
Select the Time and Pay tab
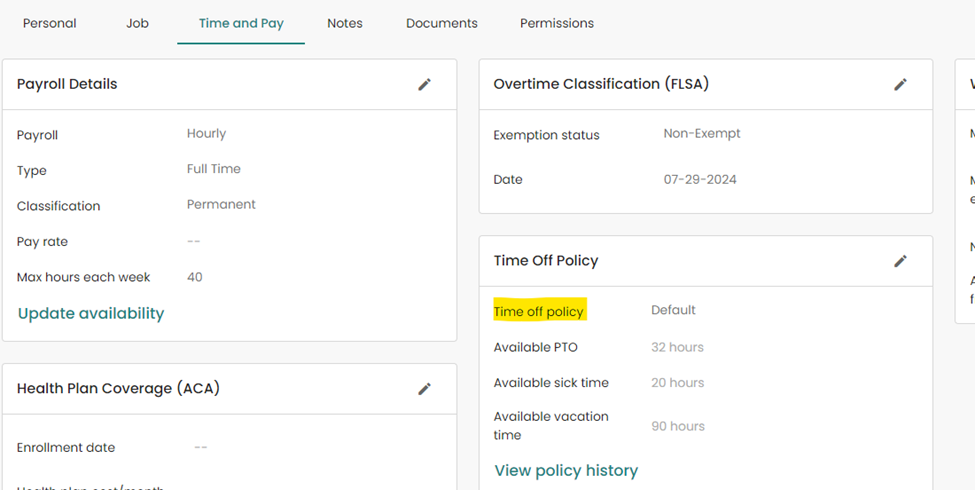(x=241, y=23)
